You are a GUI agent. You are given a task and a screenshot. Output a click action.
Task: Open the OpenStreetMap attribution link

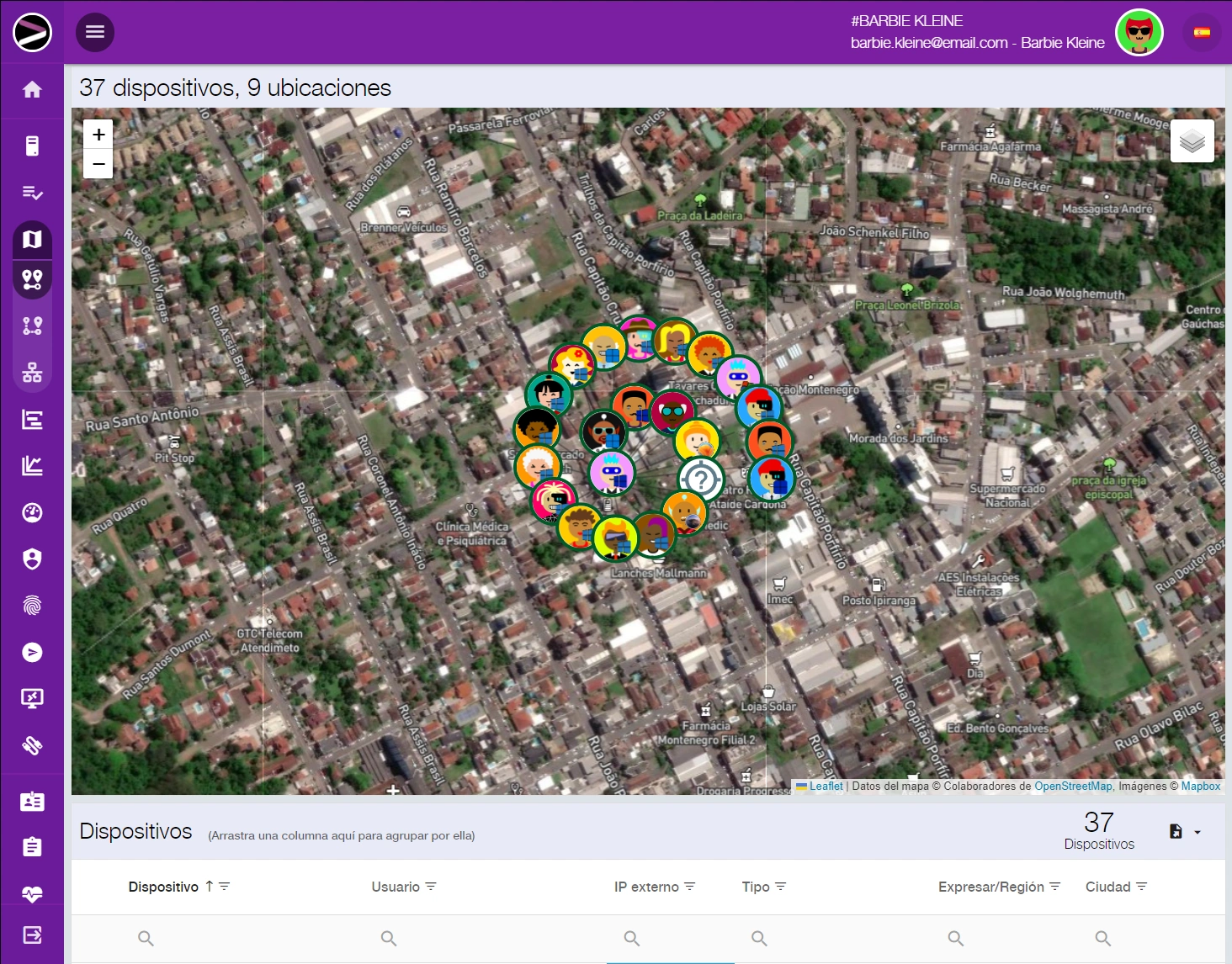click(1073, 787)
